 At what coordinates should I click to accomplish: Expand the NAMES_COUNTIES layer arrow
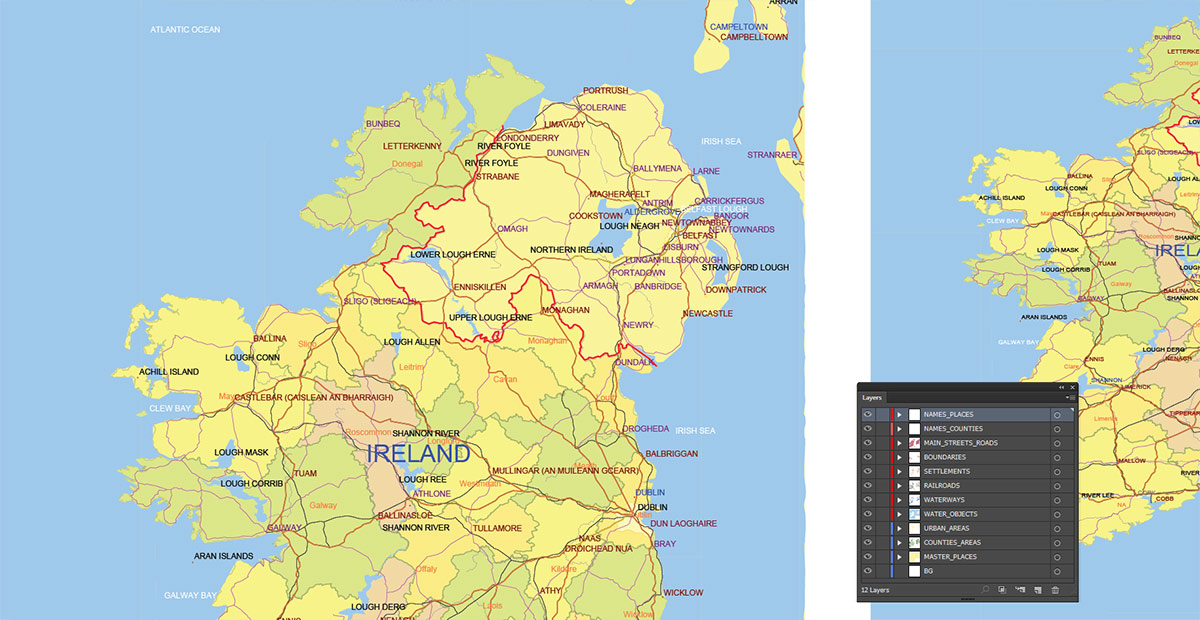899,429
